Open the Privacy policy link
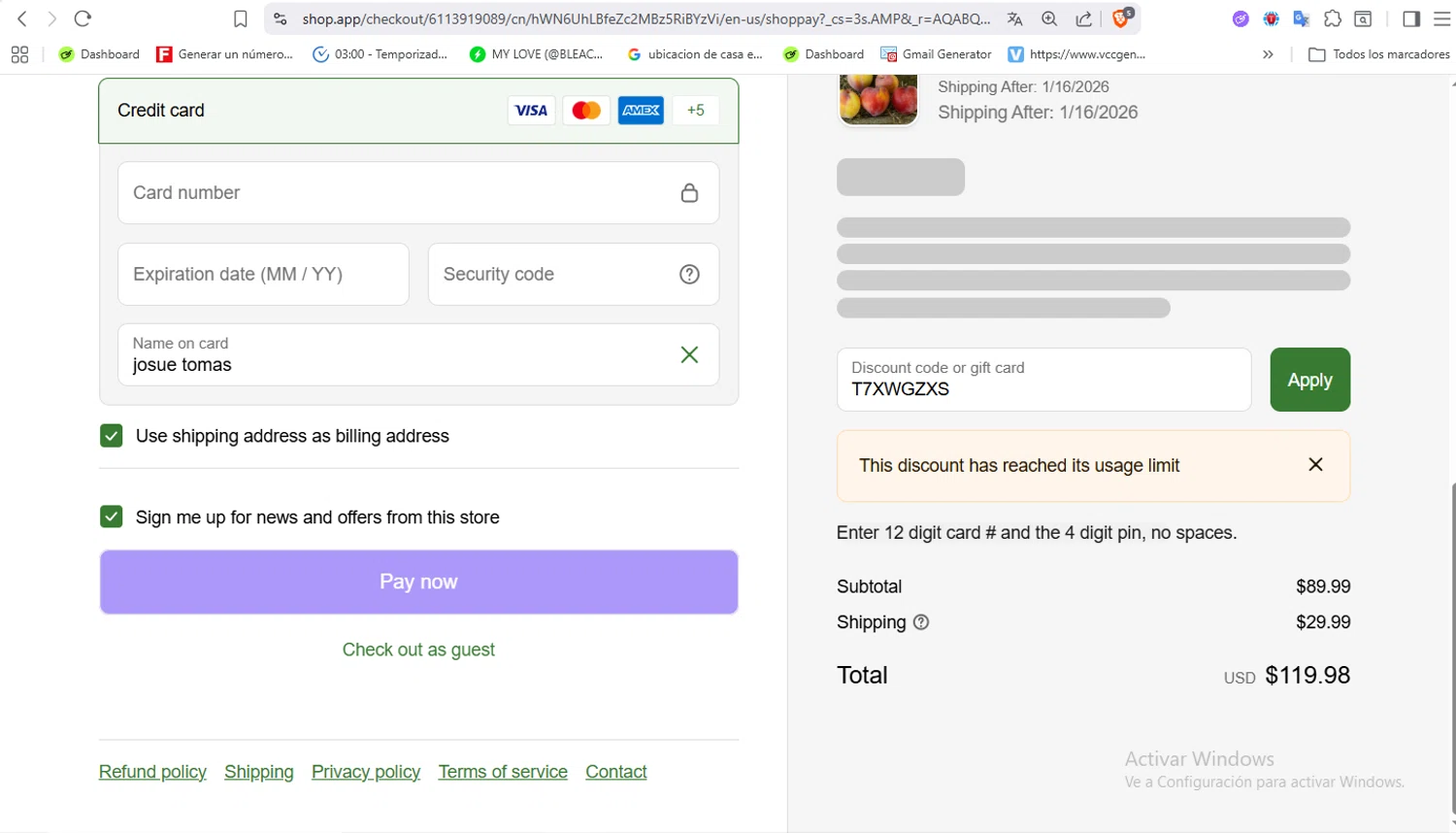The image size is (1456, 833). coord(366,772)
